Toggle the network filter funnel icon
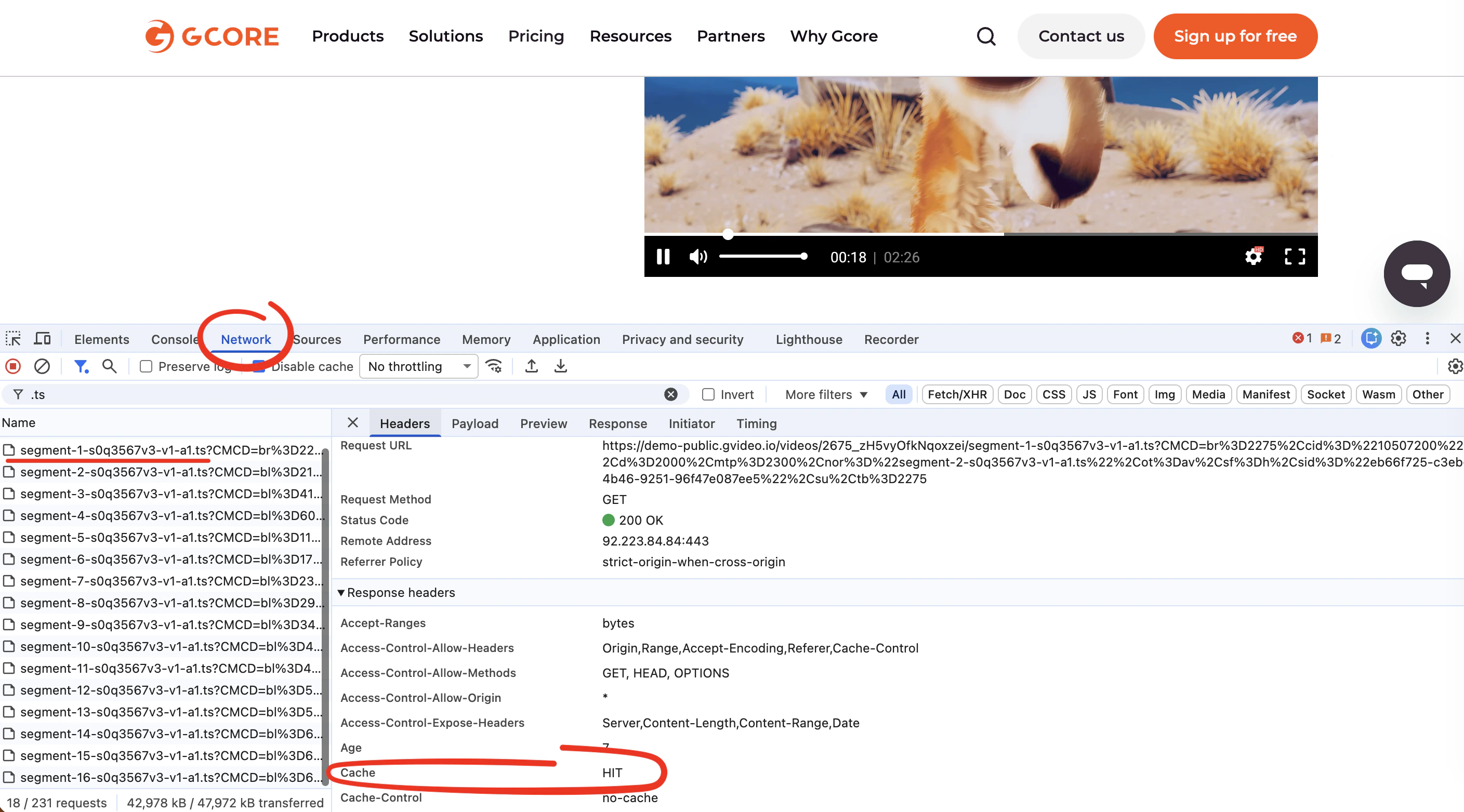Image resolution: width=1464 pixels, height=812 pixels. coord(81,366)
